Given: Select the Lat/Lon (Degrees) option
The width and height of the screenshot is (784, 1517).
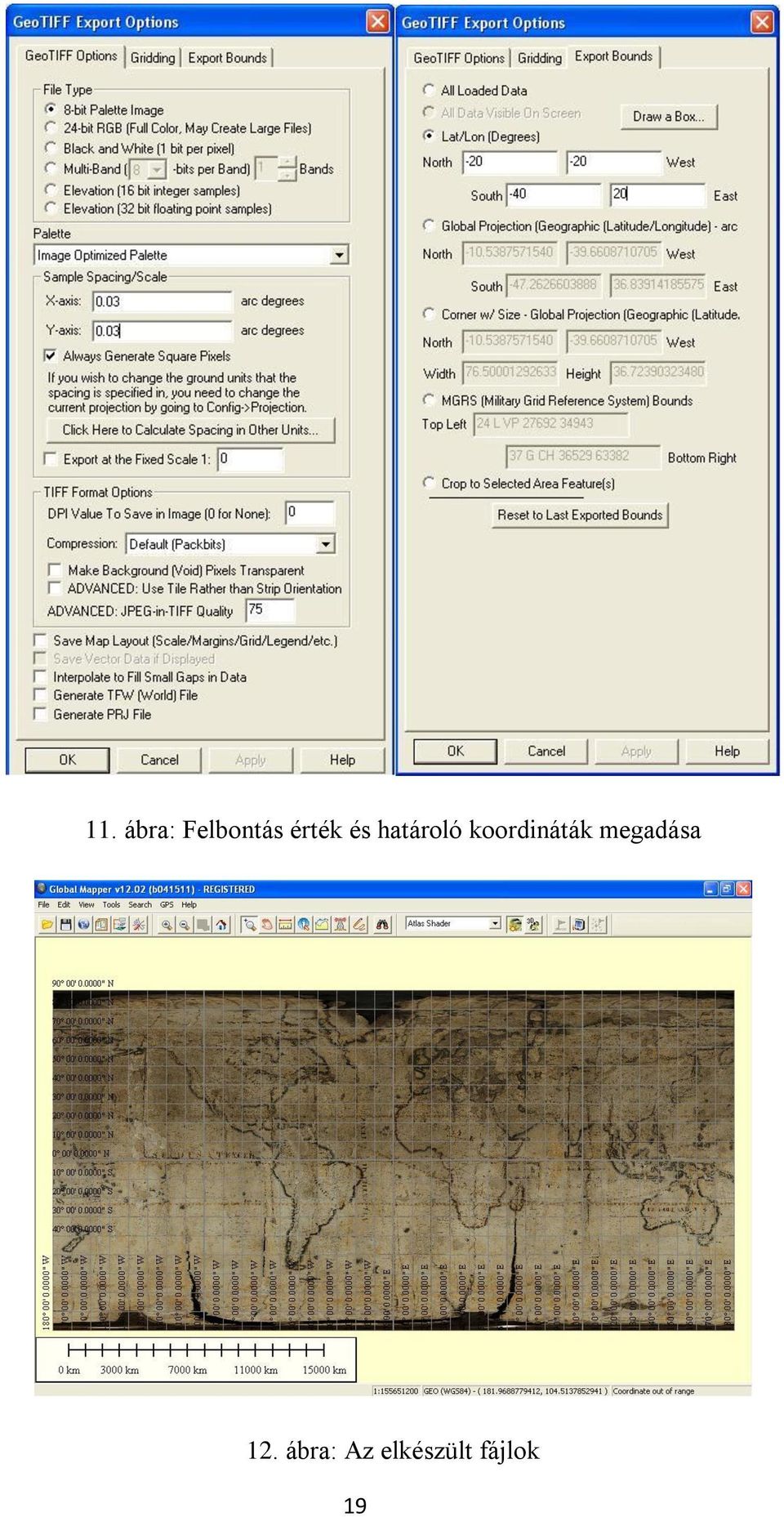Looking at the screenshot, I should (x=429, y=136).
